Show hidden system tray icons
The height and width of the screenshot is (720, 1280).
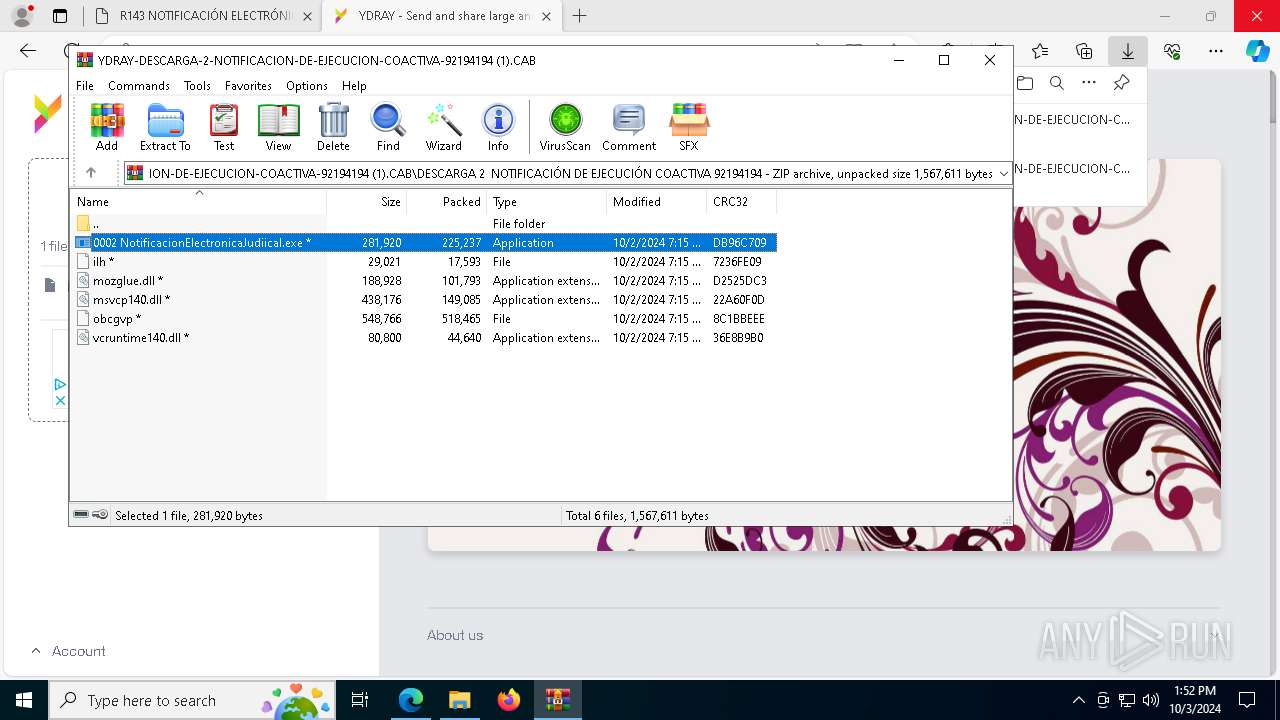tap(1078, 700)
